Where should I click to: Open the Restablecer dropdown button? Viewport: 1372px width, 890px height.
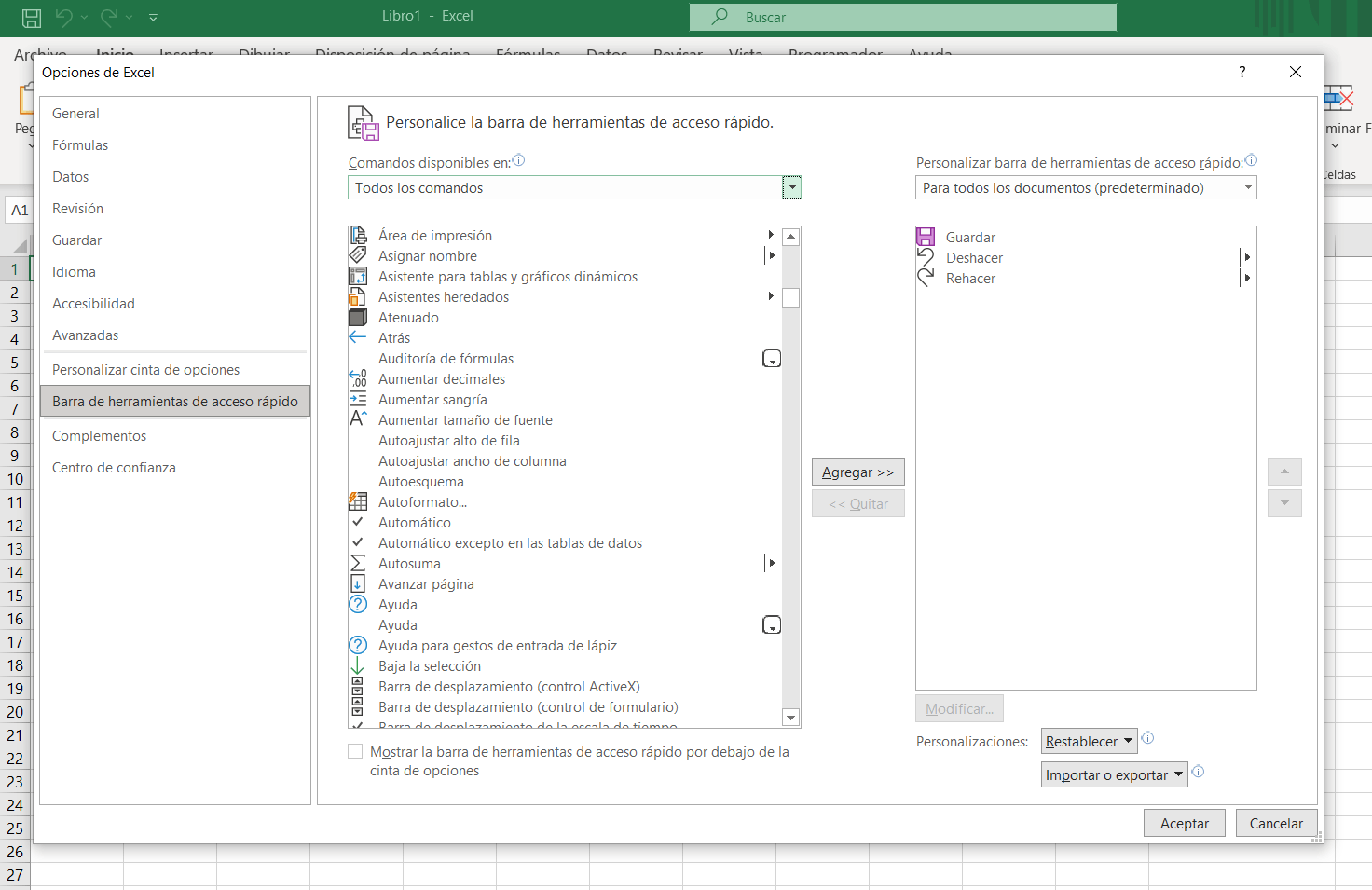click(x=1089, y=741)
